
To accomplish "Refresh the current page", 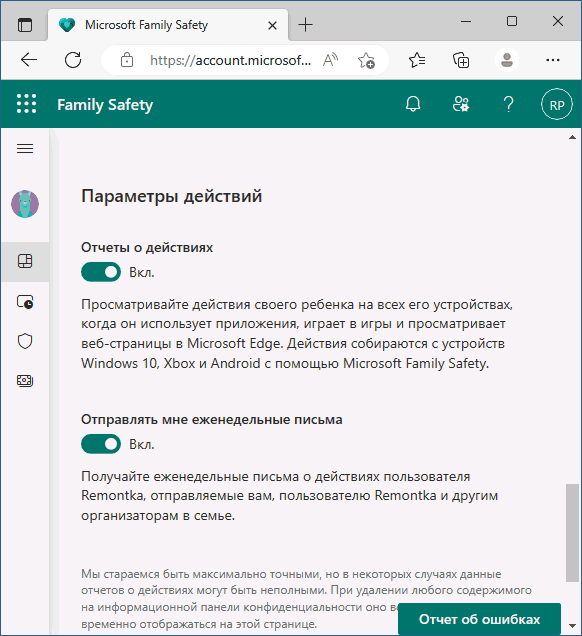I will pyautogui.click(x=73, y=60).
